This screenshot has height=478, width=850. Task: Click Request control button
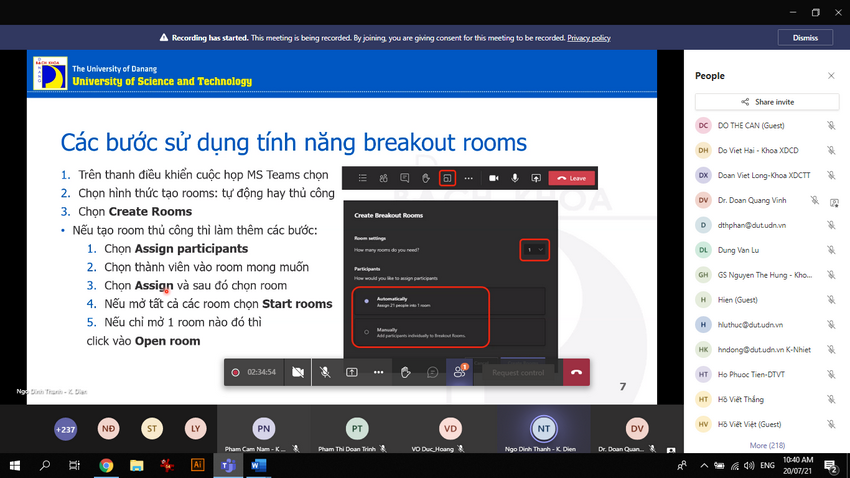click(x=518, y=372)
